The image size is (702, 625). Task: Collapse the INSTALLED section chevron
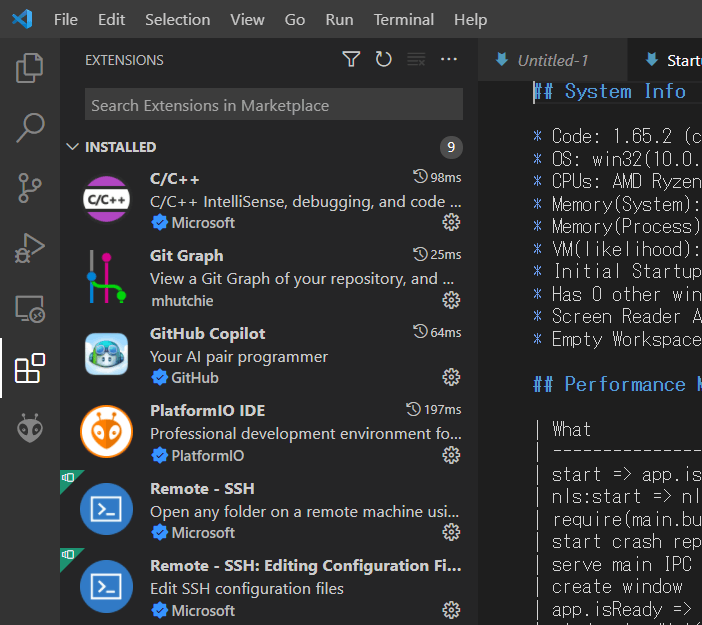point(72,147)
